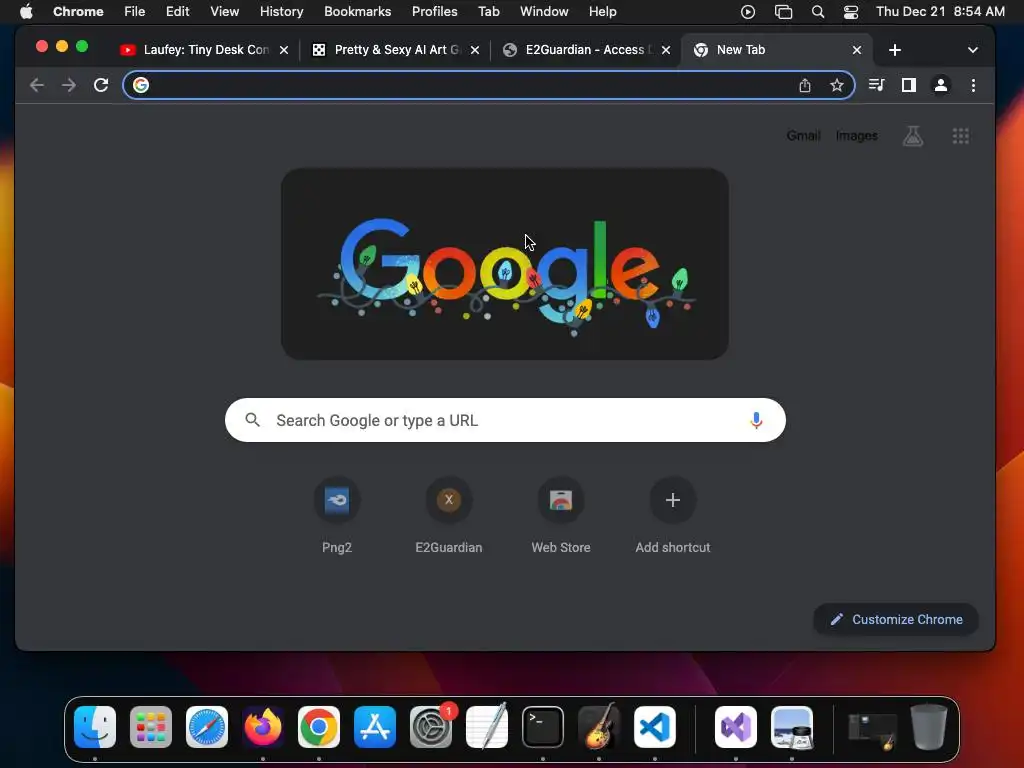Open the profile avatar menu
The image size is (1024, 768).
940,85
